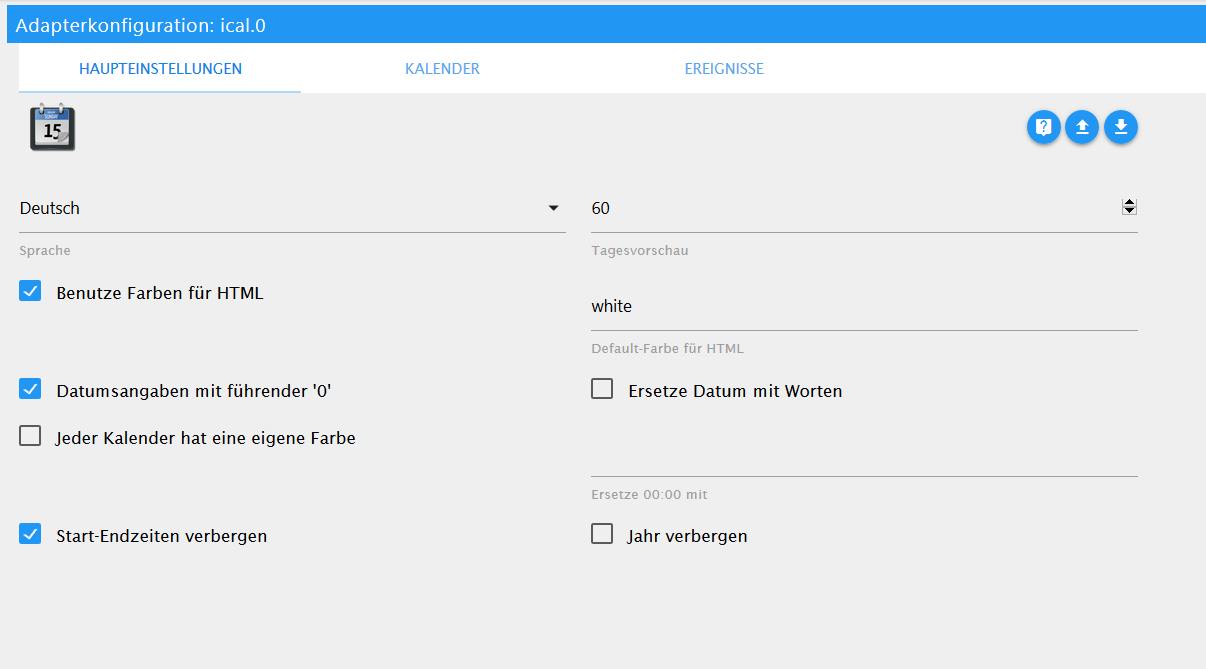Switch to the Kalender tab
The height and width of the screenshot is (669, 1206).
(442, 69)
